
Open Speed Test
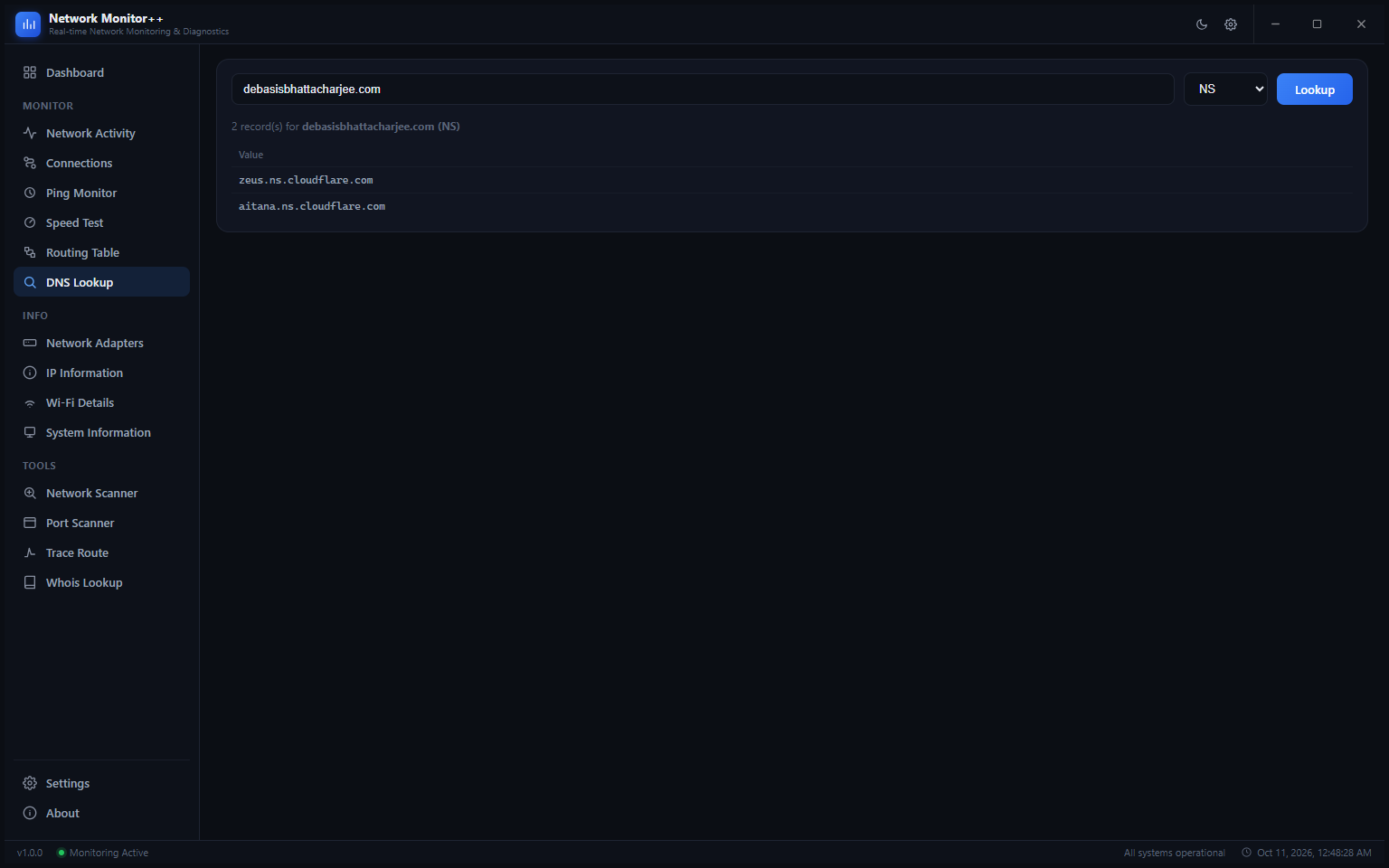(x=101, y=222)
